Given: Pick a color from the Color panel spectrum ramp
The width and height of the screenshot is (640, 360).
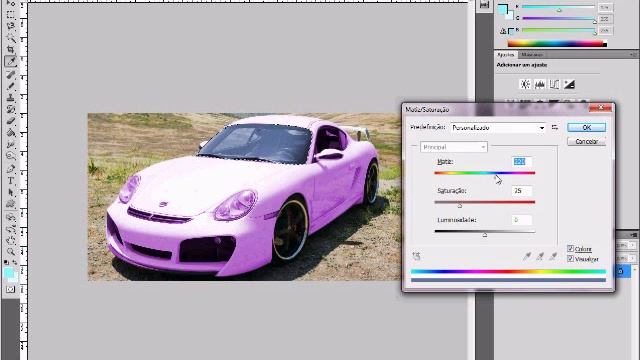Looking at the screenshot, I should pyautogui.click(x=557, y=43).
